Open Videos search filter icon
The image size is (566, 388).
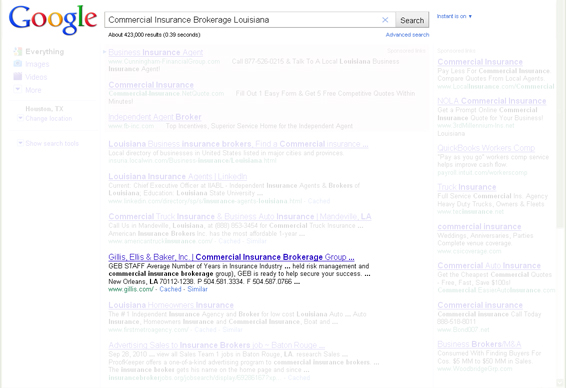point(18,77)
